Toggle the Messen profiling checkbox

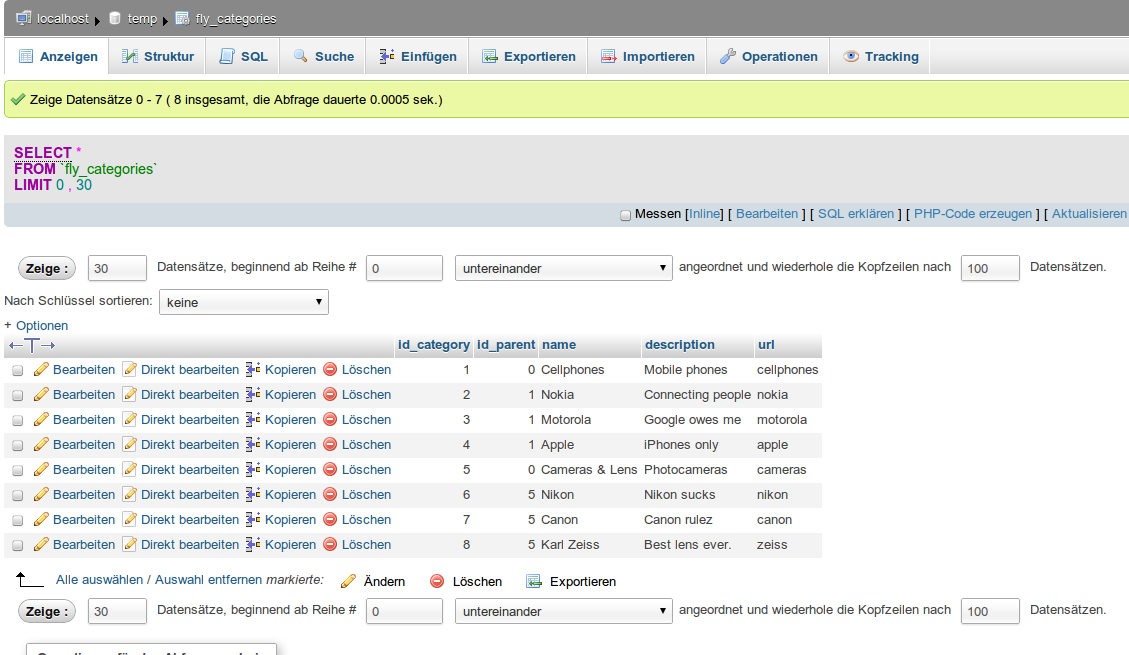(626, 215)
